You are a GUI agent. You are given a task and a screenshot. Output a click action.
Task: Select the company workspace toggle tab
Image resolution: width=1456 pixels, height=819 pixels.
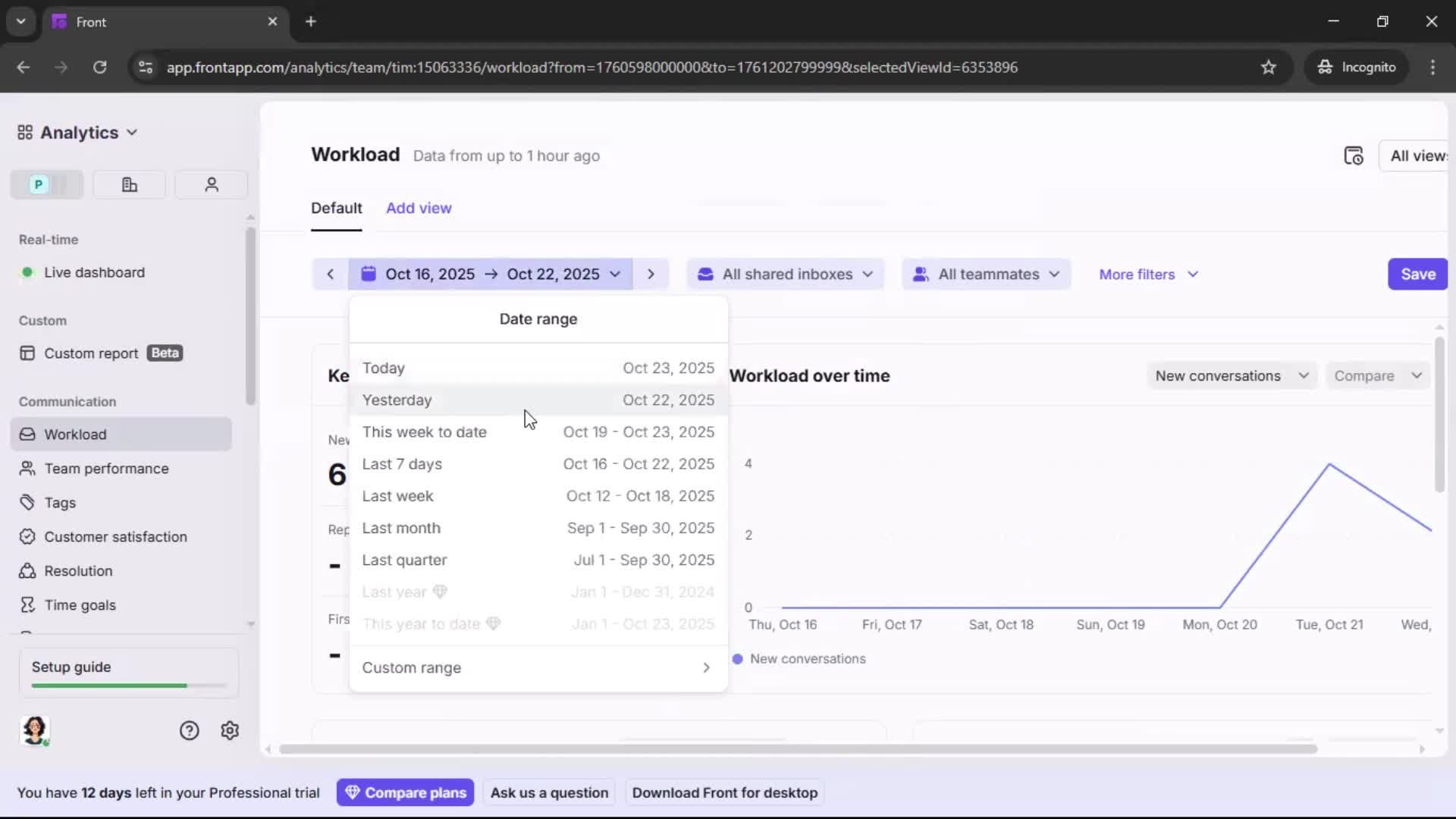pos(128,184)
